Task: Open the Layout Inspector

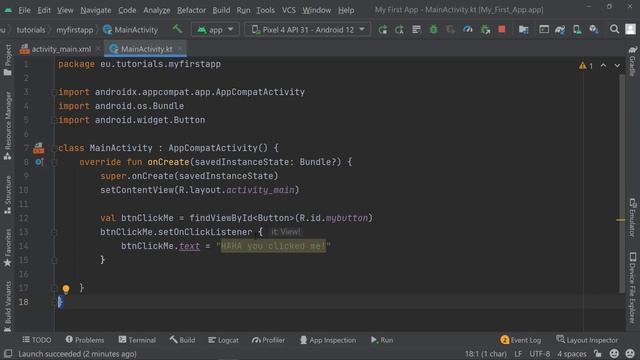Action: pyautogui.click(x=587, y=340)
